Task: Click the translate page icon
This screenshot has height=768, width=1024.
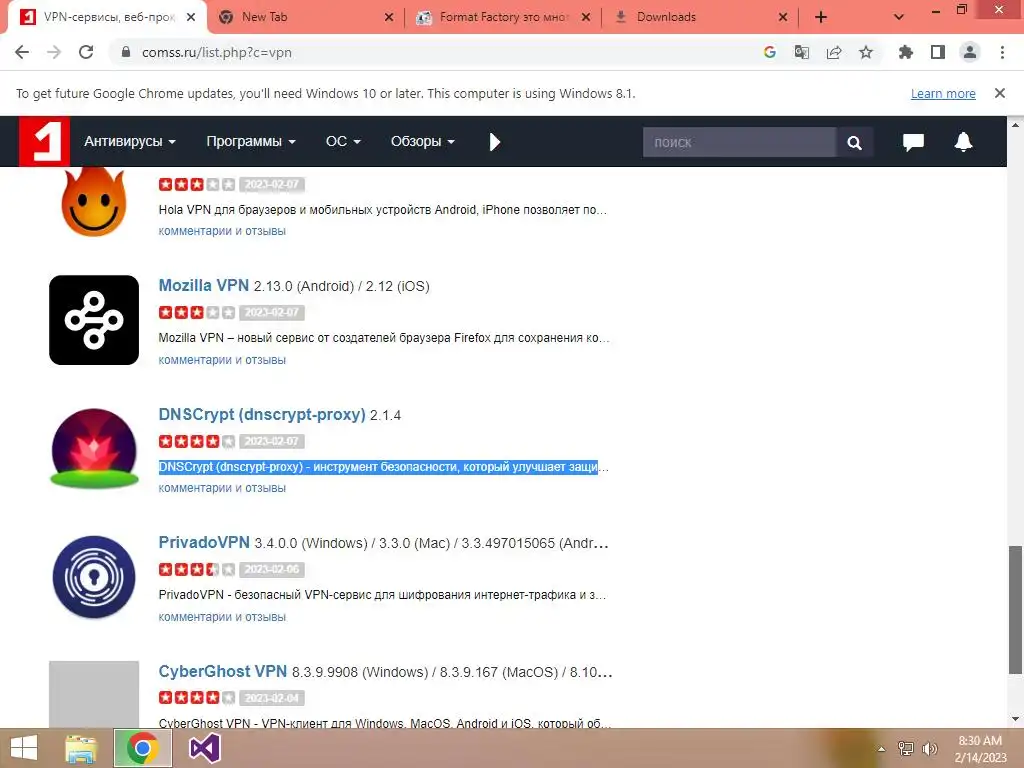Action: tap(801, 52)
